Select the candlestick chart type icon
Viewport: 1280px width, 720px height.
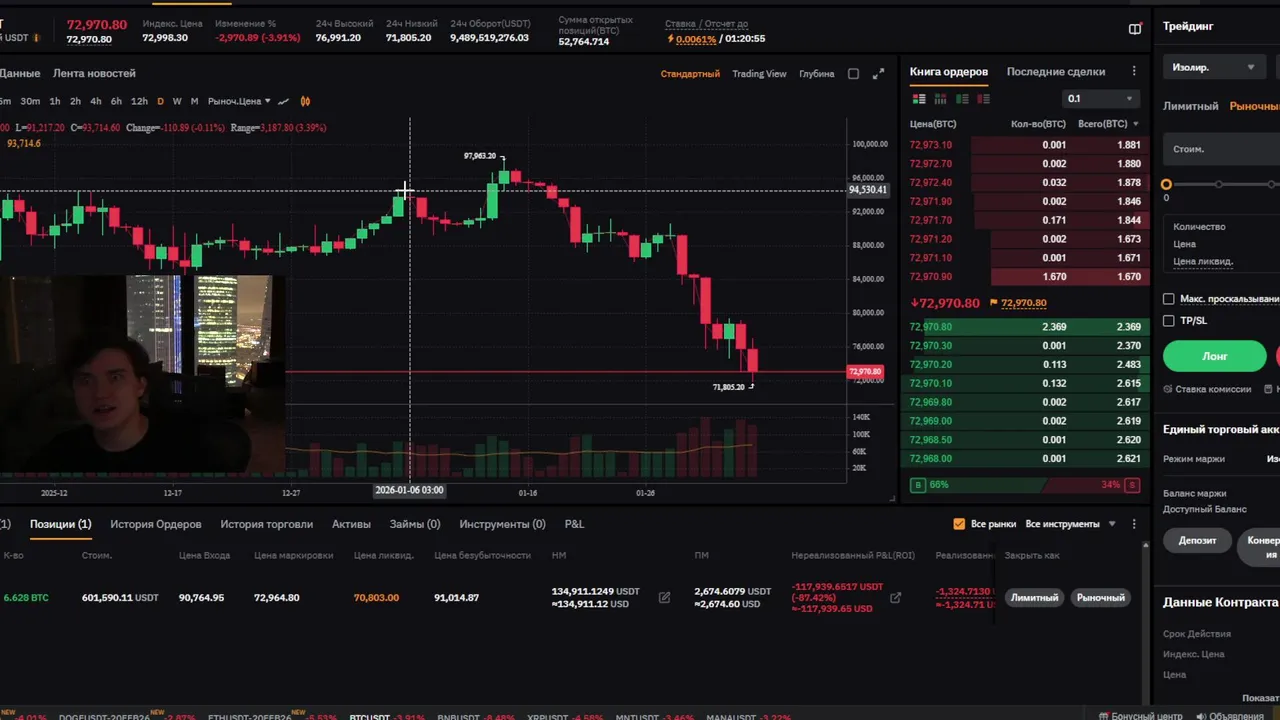[305, 101]
